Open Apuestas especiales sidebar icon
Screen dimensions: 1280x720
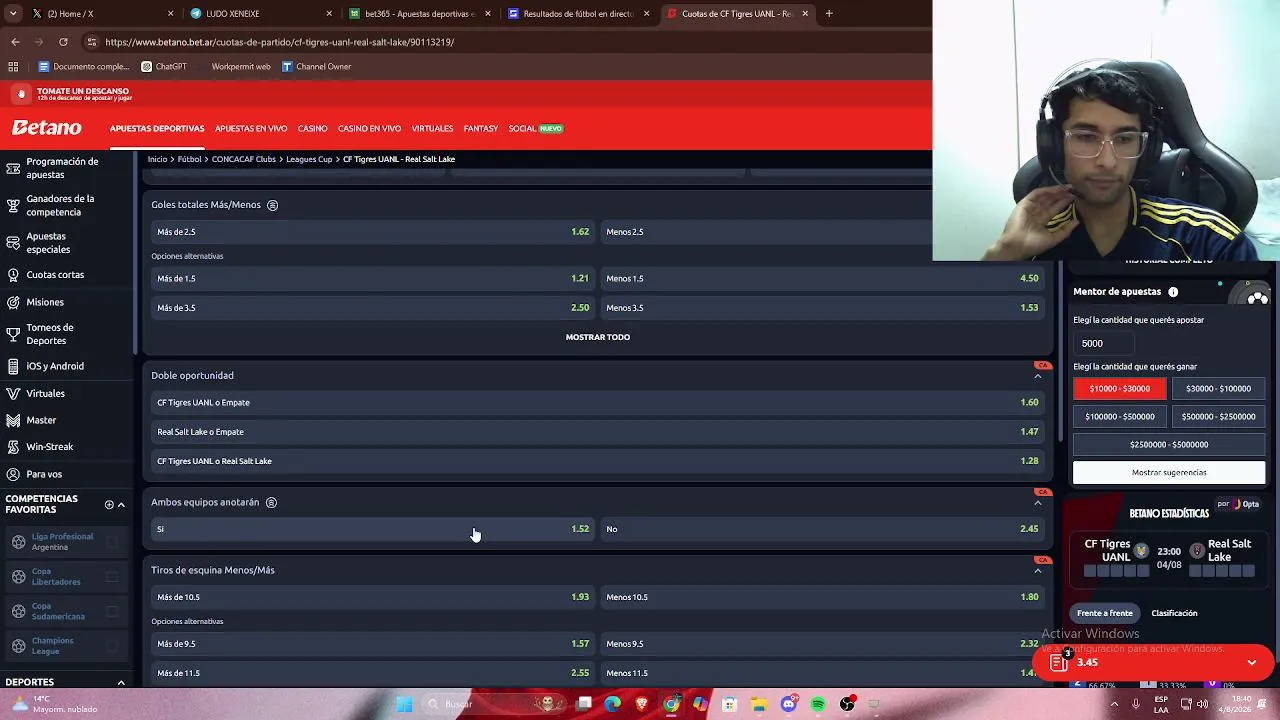[13, 243]
